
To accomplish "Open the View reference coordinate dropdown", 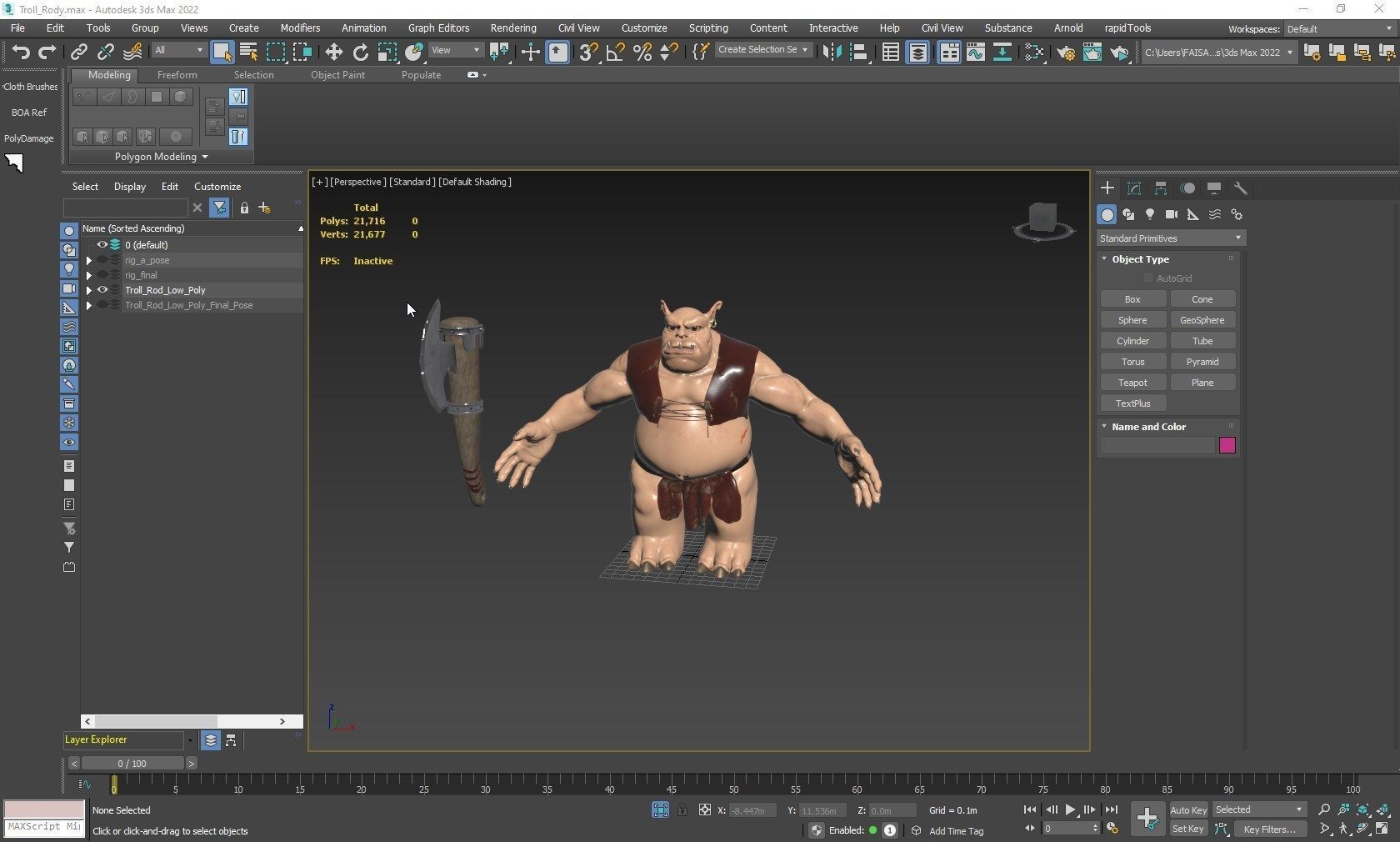I will 455,50.
